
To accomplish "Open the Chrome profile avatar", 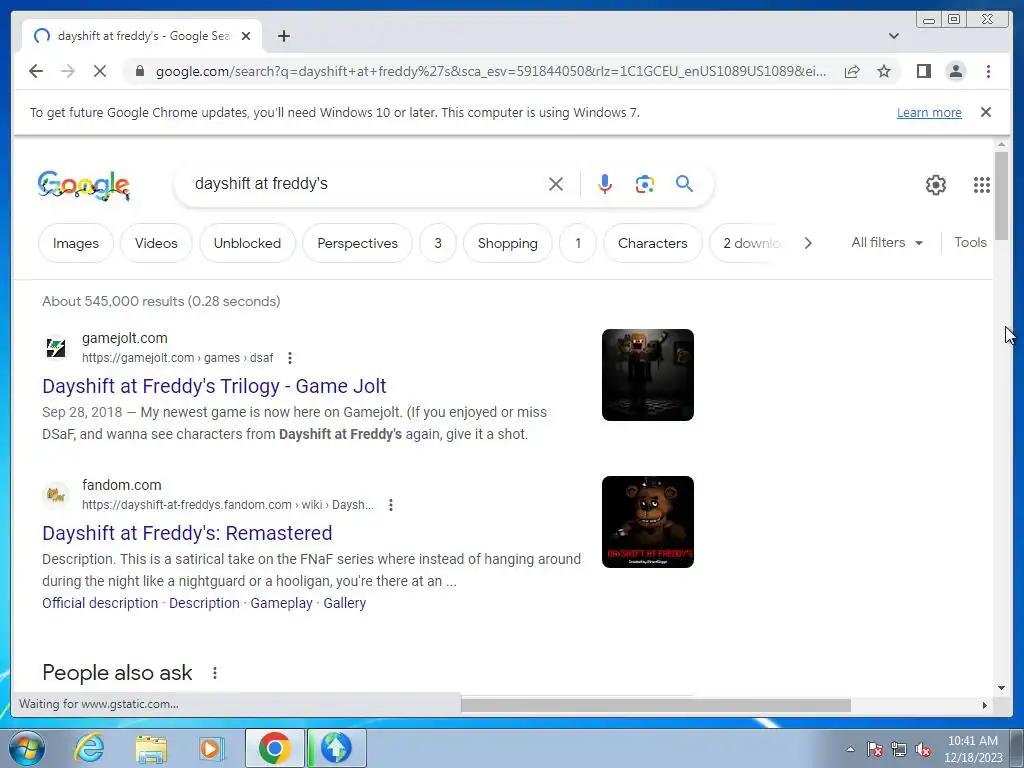I will [955, 71].
